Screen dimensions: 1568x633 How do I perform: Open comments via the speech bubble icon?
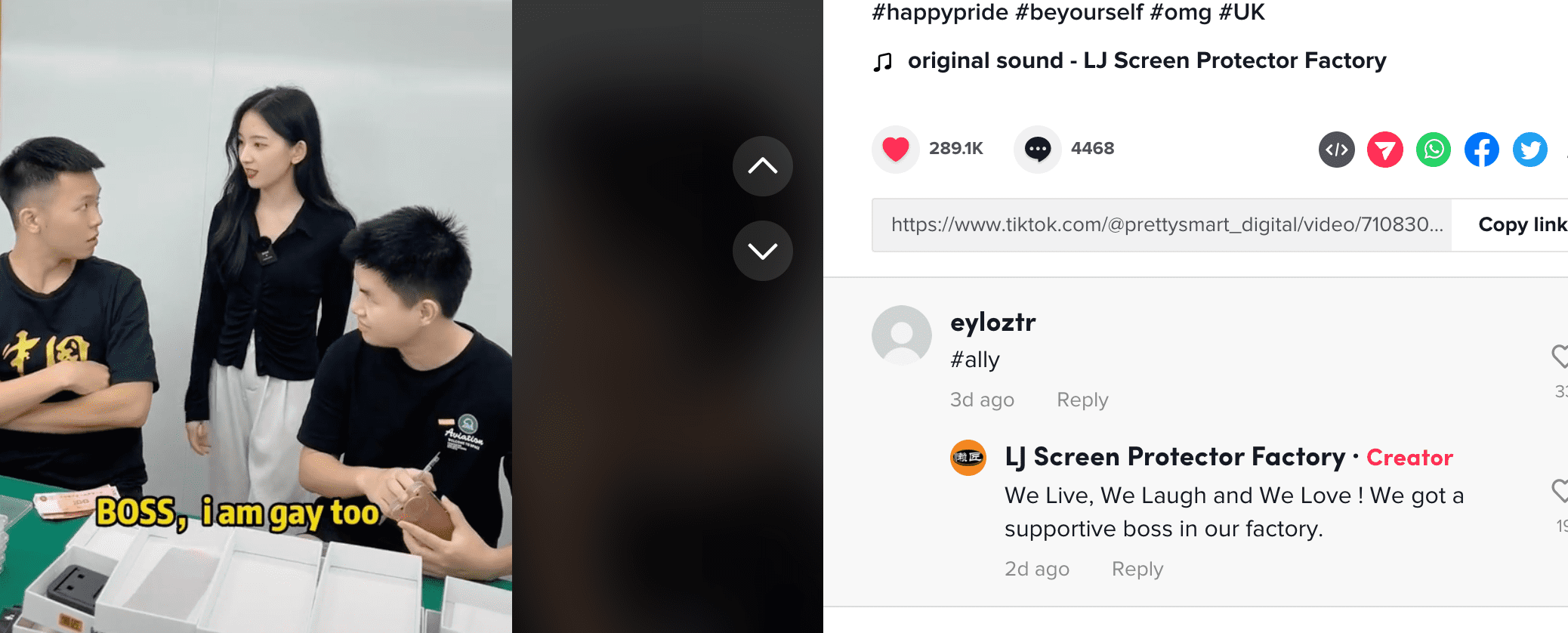[1037, 149]
